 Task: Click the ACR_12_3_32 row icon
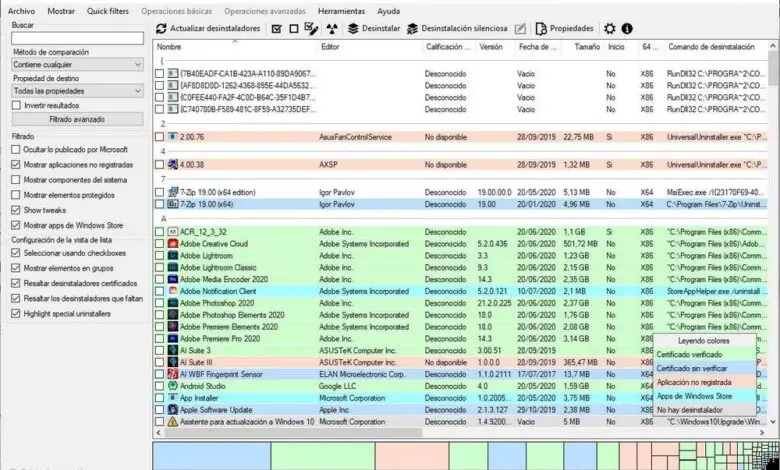pyautogui.click(x=173, y=232)
